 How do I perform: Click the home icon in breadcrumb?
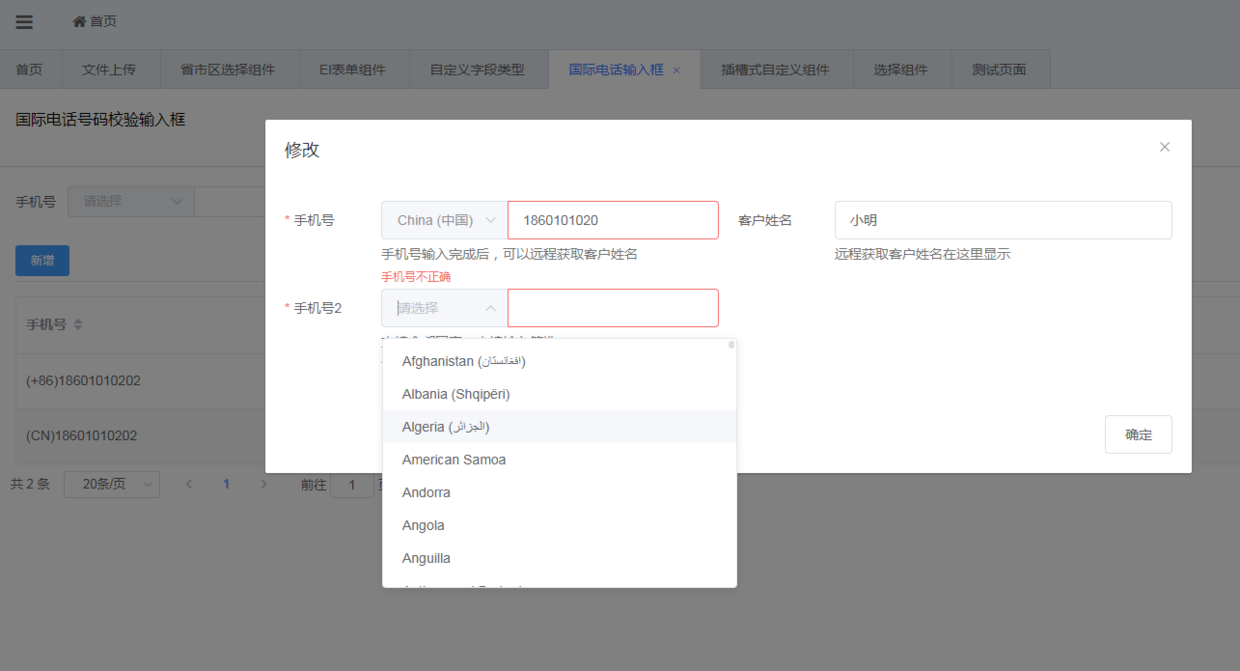(x=79, y=21)
